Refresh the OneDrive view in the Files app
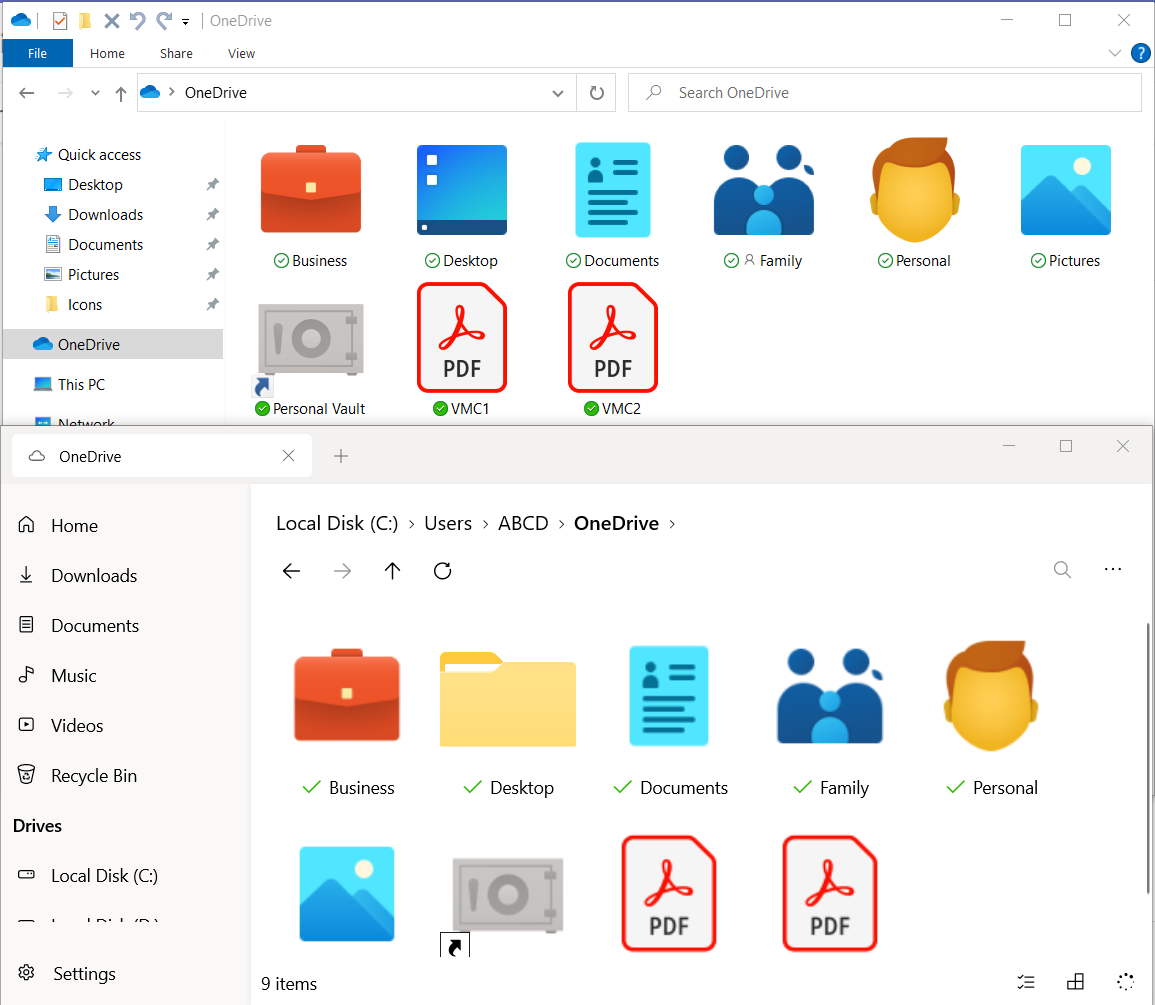The width and height of the screenshot is (1155, 1005). coord(442,570)
